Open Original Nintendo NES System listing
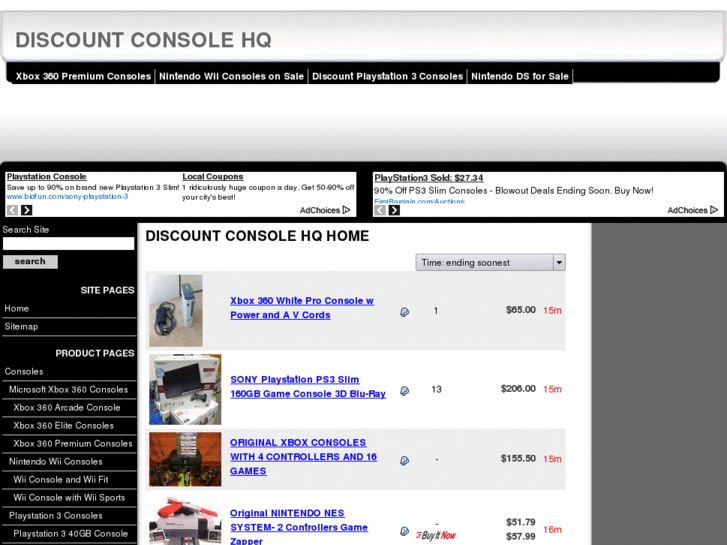This screenshot has height=545, width=727. pyautogui.click(x=299, y=526)
